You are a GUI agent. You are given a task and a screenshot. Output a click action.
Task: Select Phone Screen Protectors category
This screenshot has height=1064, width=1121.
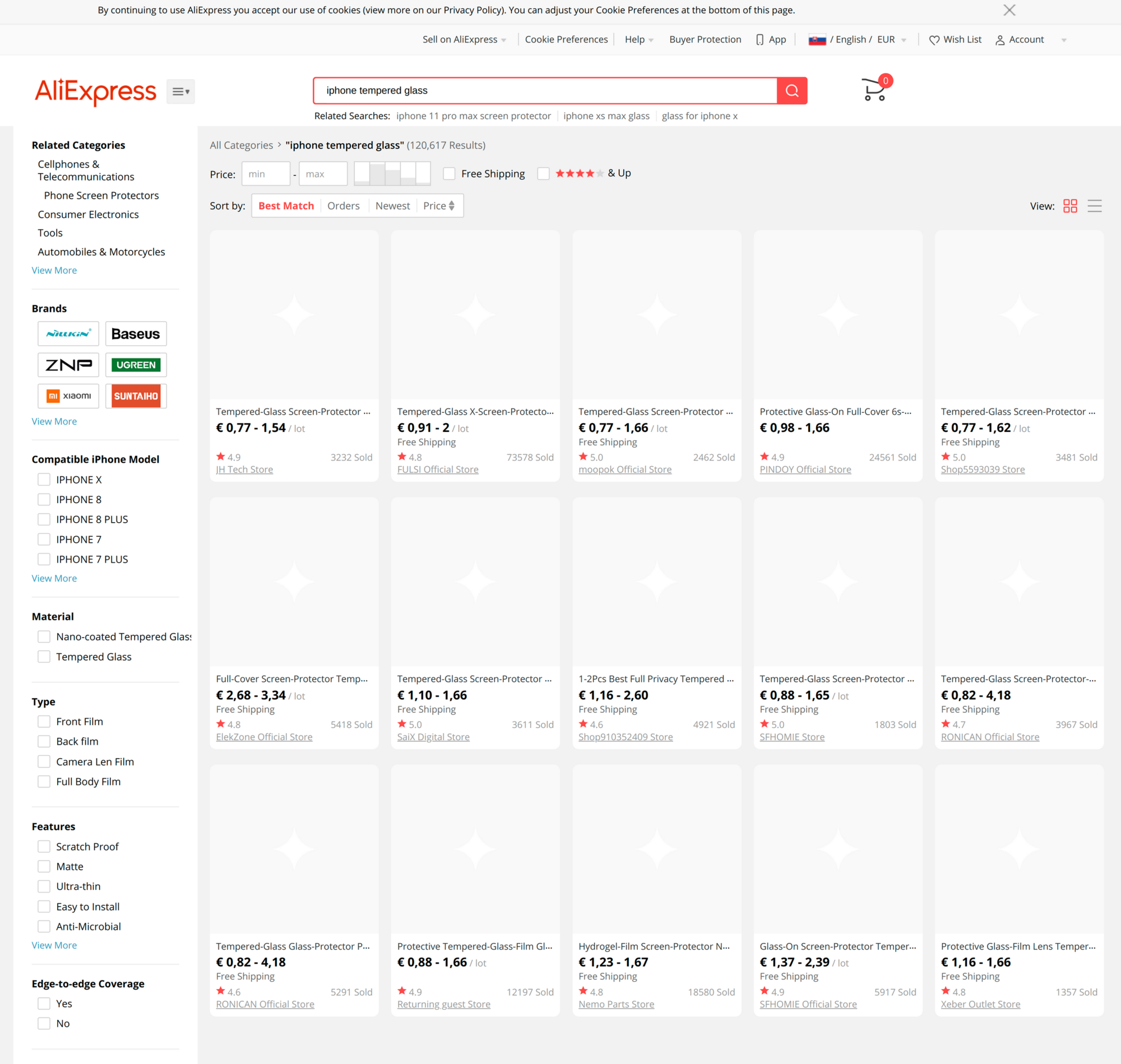pyautogui.click(x=101, y=196)
